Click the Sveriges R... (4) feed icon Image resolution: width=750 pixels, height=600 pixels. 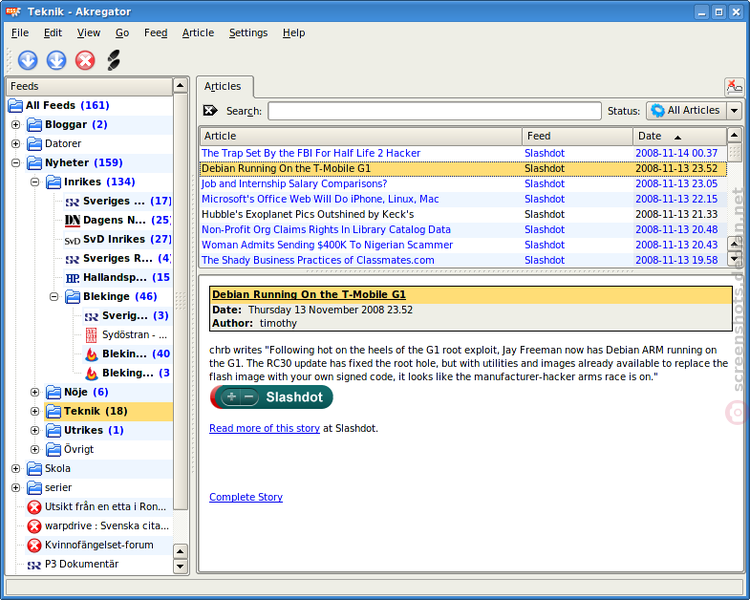click(72, 259)
